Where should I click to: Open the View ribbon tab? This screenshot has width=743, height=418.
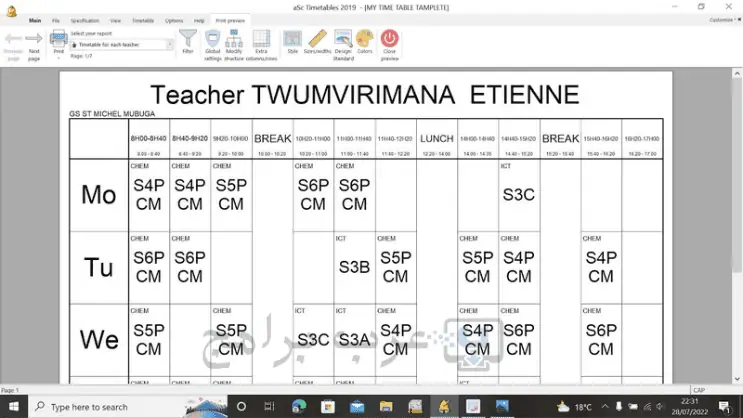coord(115,20)
